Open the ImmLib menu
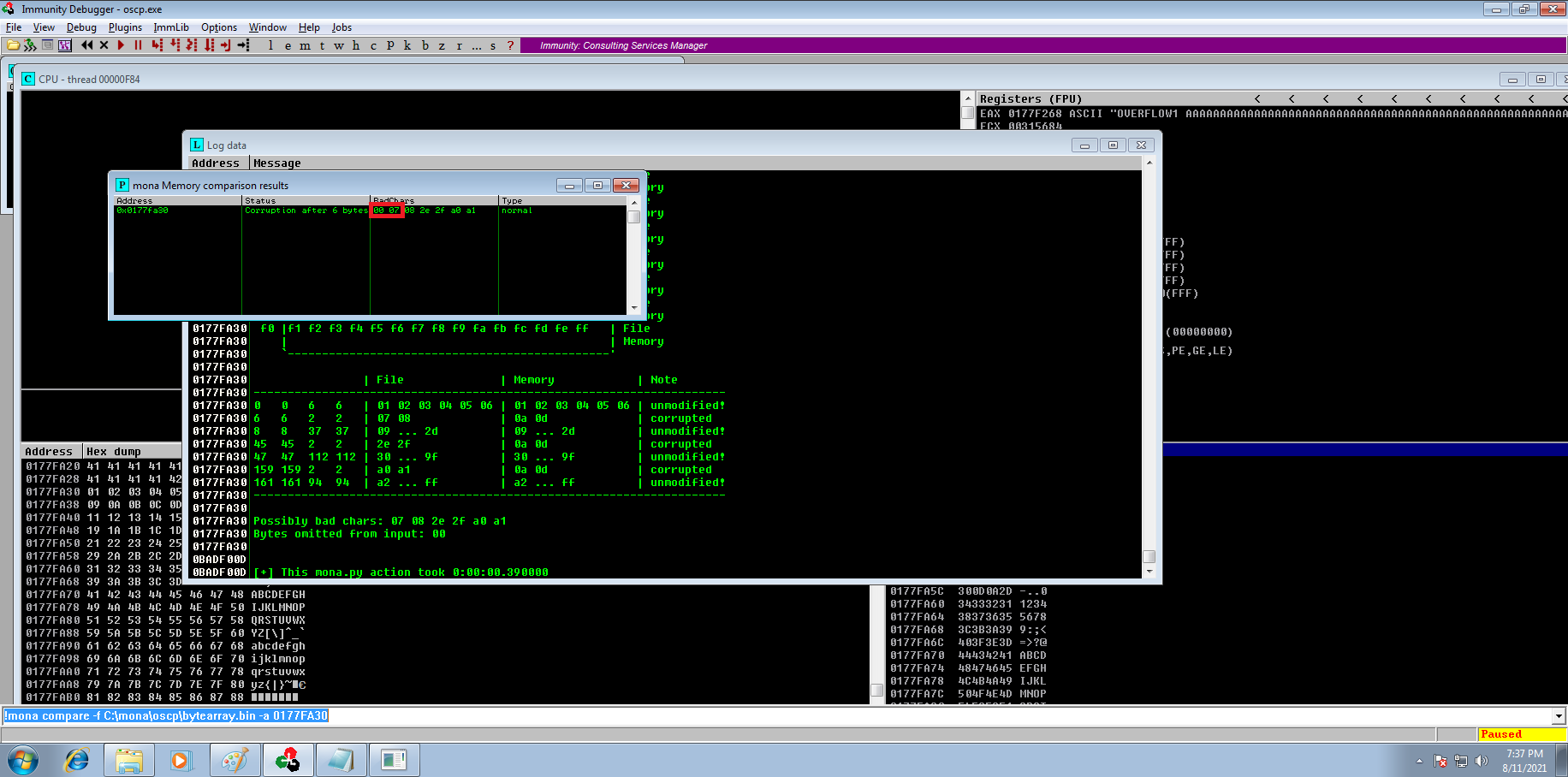The height and width of the screenshot is (777, 1568). 171,27
